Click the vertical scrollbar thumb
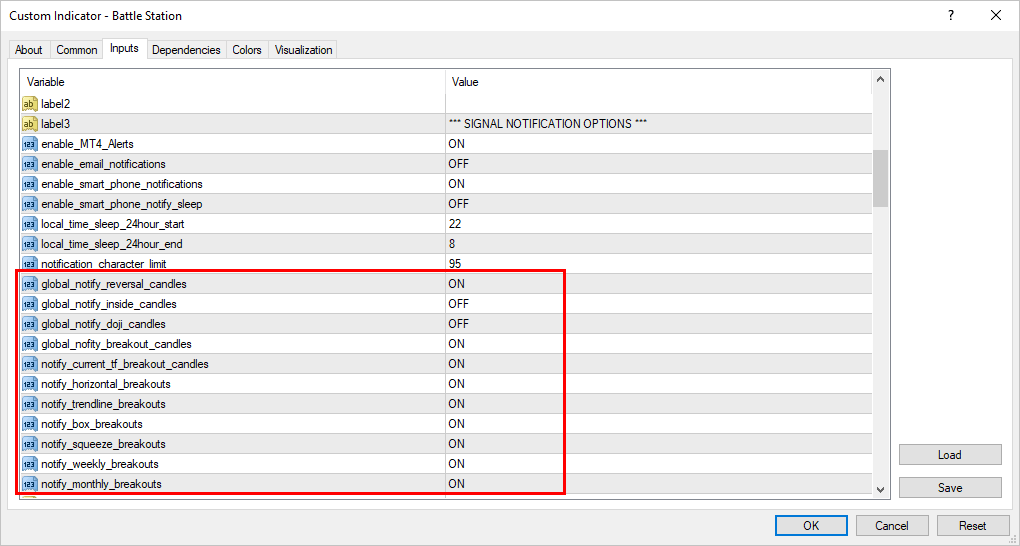Image resolution: width=1020 pixels, height=546 pixels. click(x=881, y=178)
